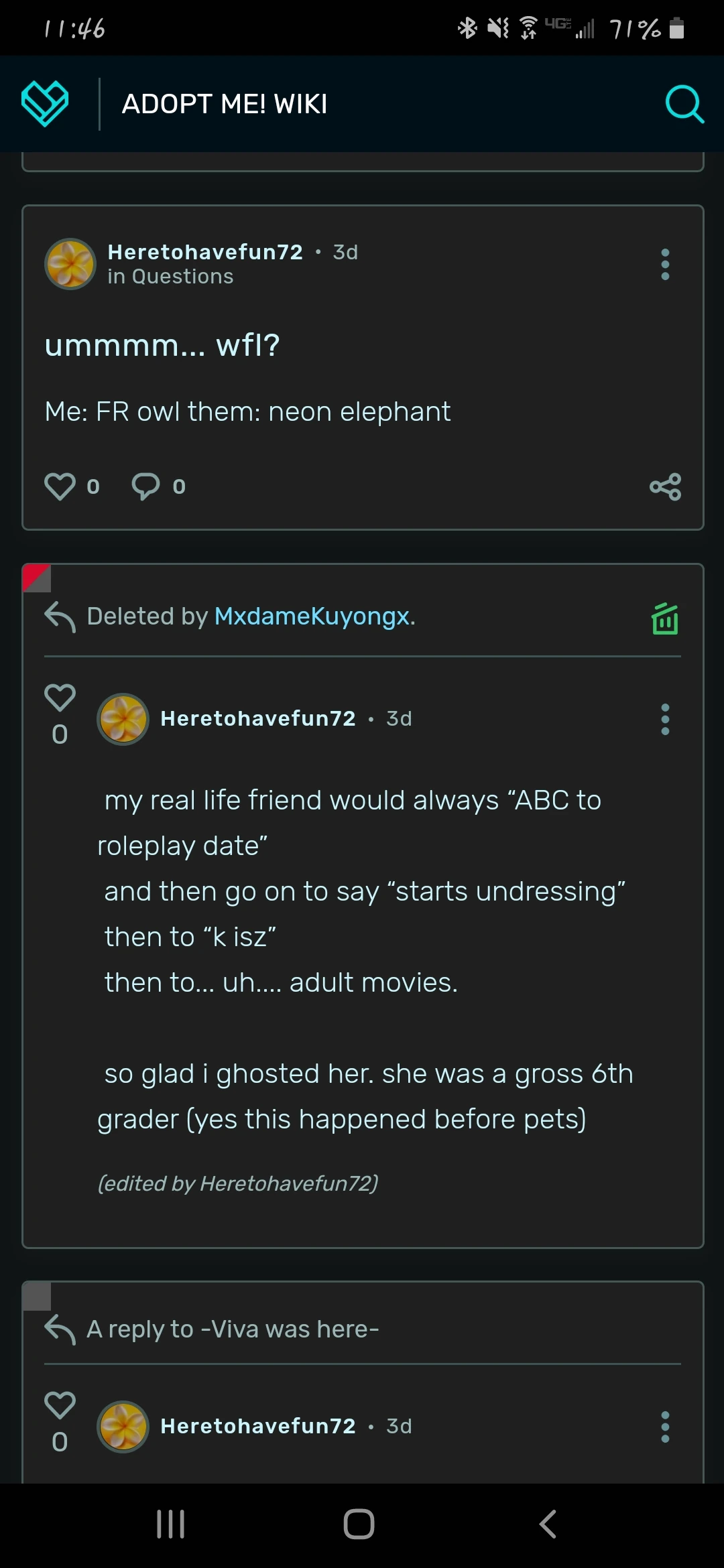Like the deleted roleplay reply
Screen dimensions: 724x1568
pos(60,698)
